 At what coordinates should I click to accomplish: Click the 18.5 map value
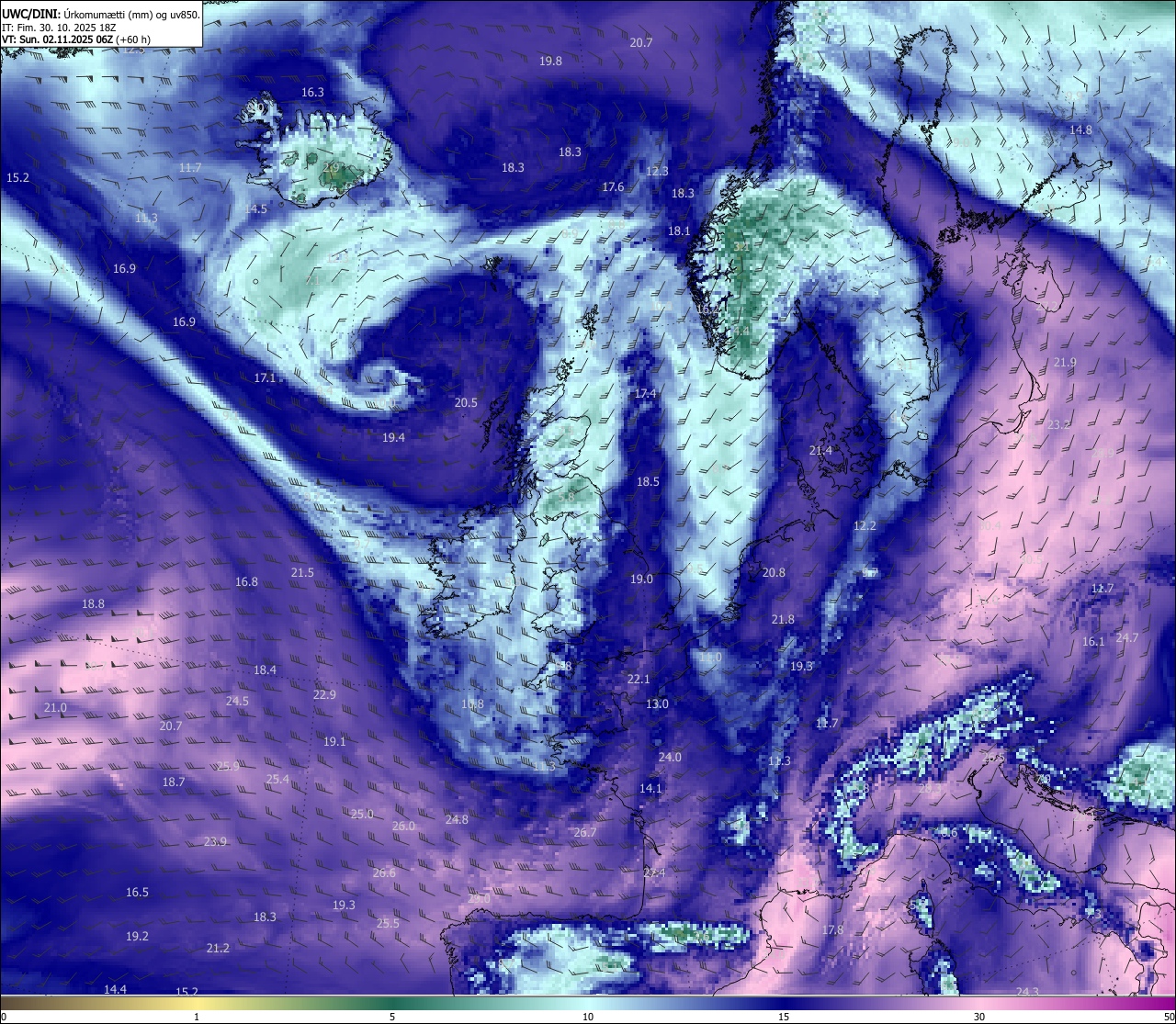648,481
